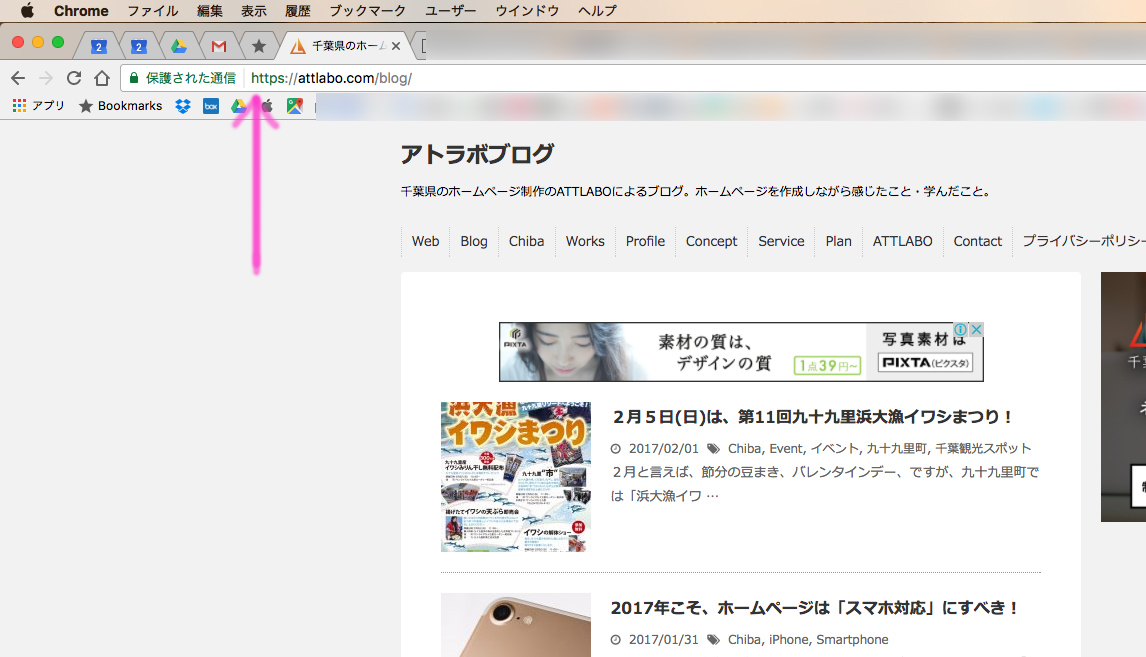Viewport: 1146px width, 657px height.
Task: Open the 2017年こそ スマホ対応 post title
Action: point(814,608)
